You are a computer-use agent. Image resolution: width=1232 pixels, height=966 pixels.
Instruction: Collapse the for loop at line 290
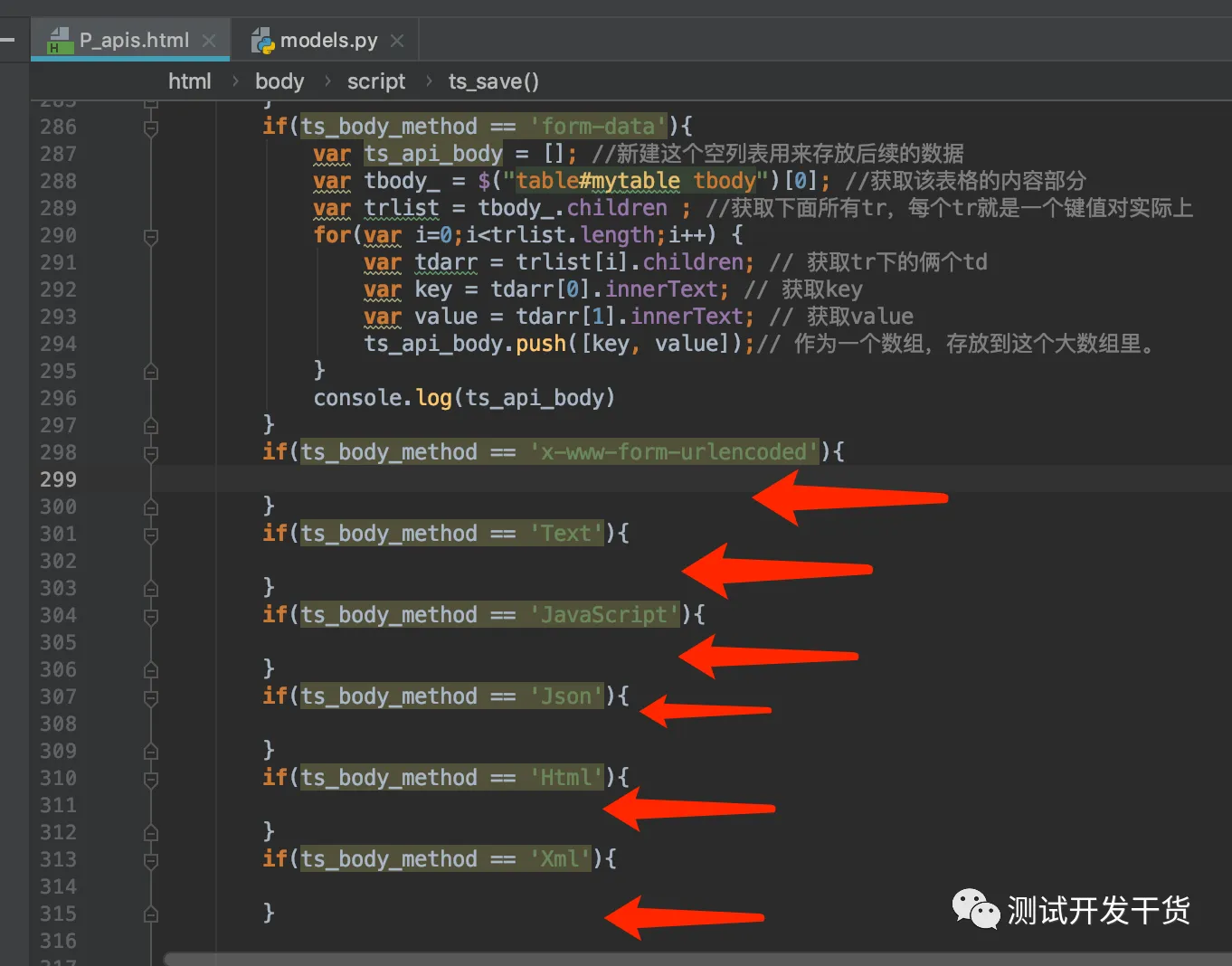point(151,236)
